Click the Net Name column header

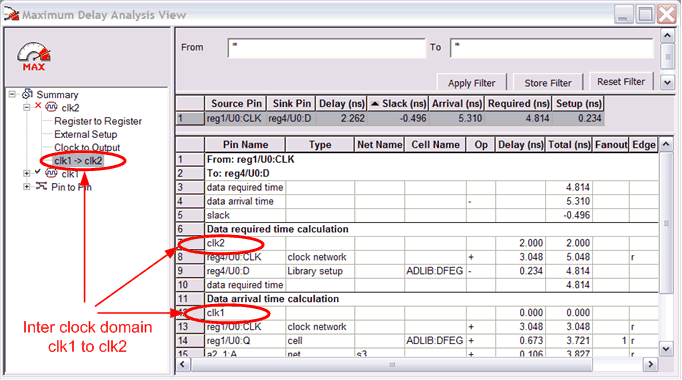379,144
